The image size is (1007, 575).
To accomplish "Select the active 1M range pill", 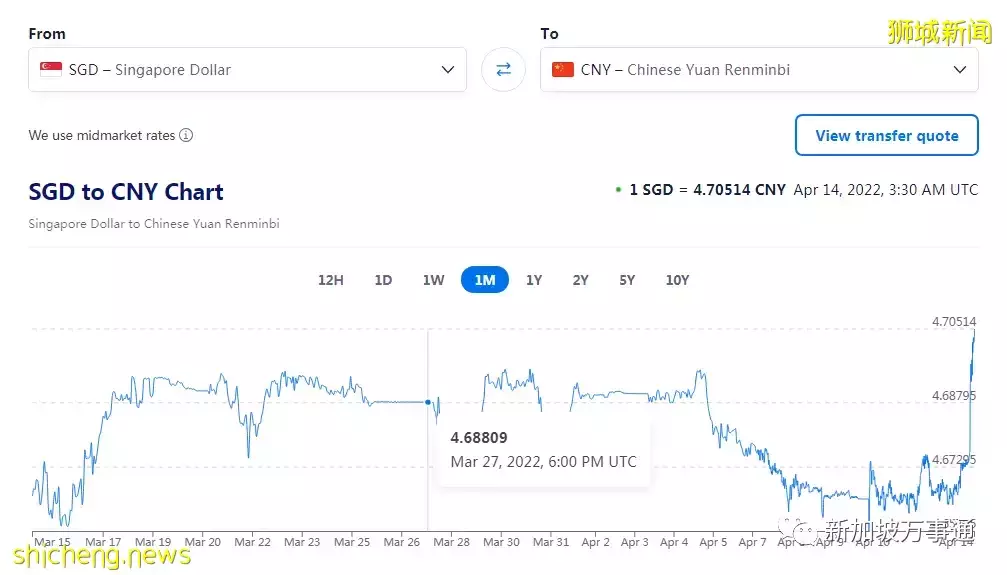I will pos(485,280).
